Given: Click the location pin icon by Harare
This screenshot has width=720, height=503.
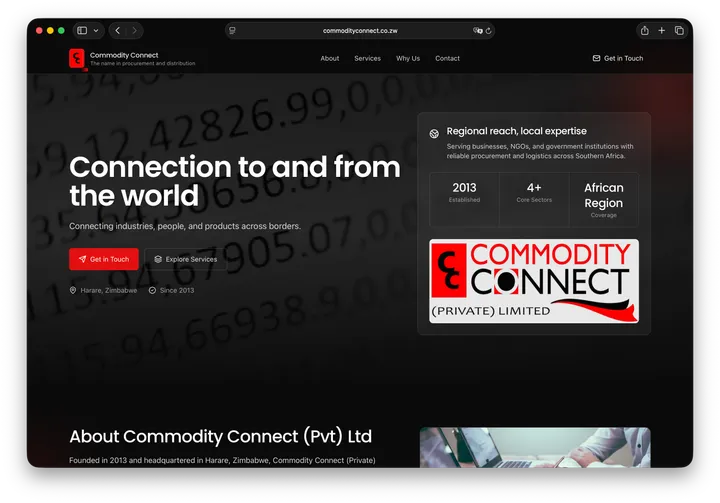Looking at the screenshot, I should [73, 290].
